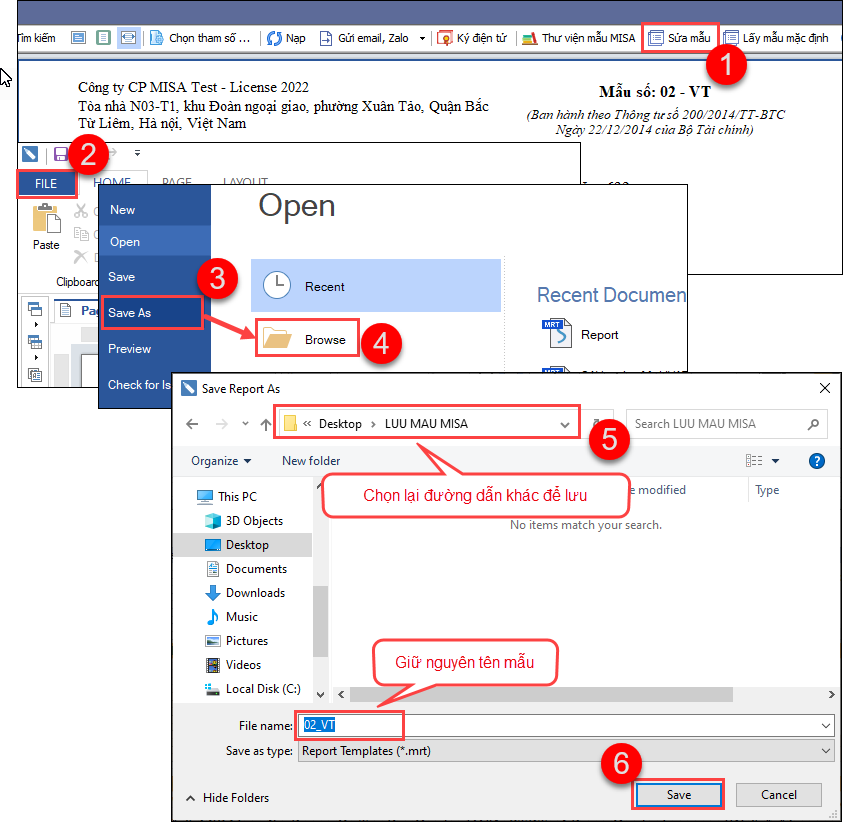Click the blue help question mark icon

816,461
